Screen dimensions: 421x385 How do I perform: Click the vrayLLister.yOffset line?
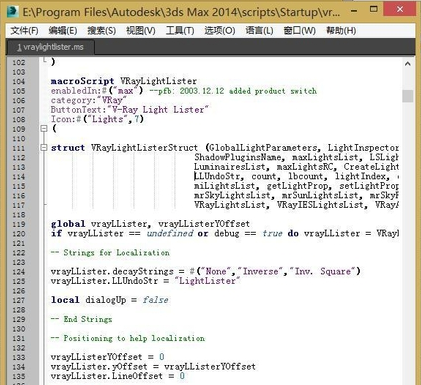pyautogui.click(x=153, y=367)
